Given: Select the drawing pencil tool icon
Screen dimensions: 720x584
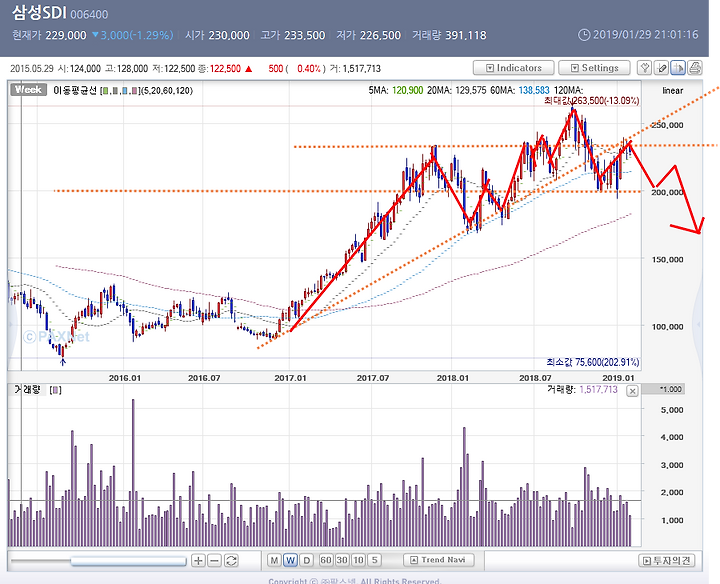Looking at the screenshot, I should (661, 68).
